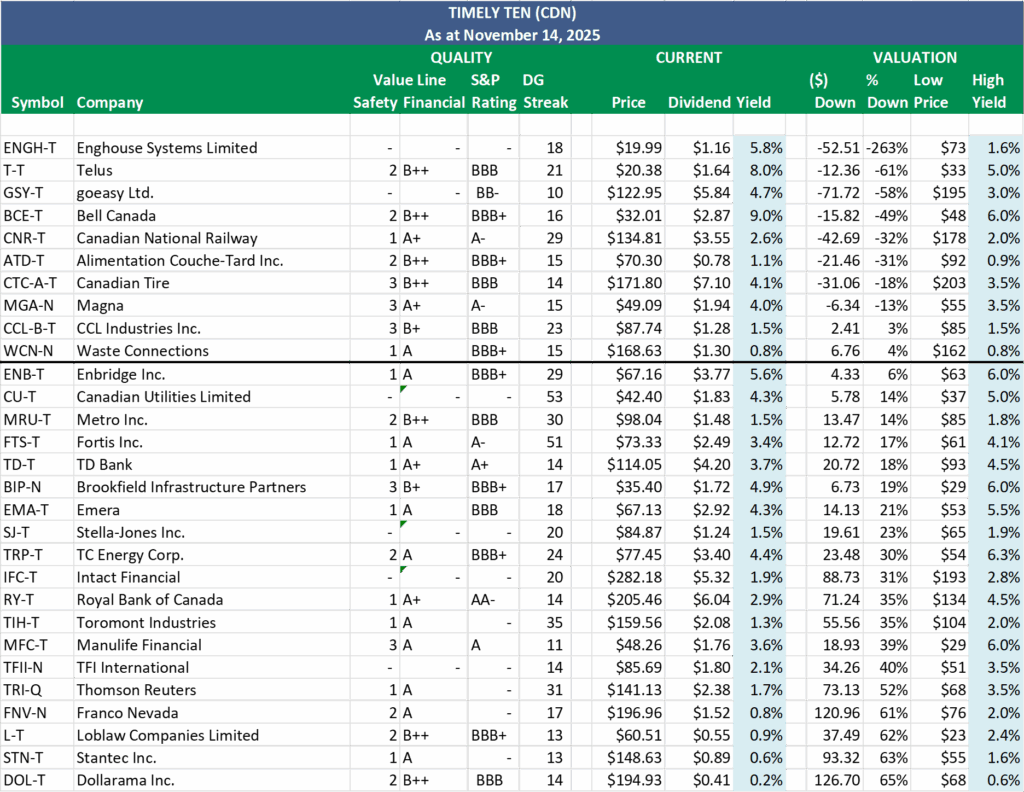Select the TIMELY TEN (CDN) title
This screenshot has height=792, width=1024.
pos(512,12)
